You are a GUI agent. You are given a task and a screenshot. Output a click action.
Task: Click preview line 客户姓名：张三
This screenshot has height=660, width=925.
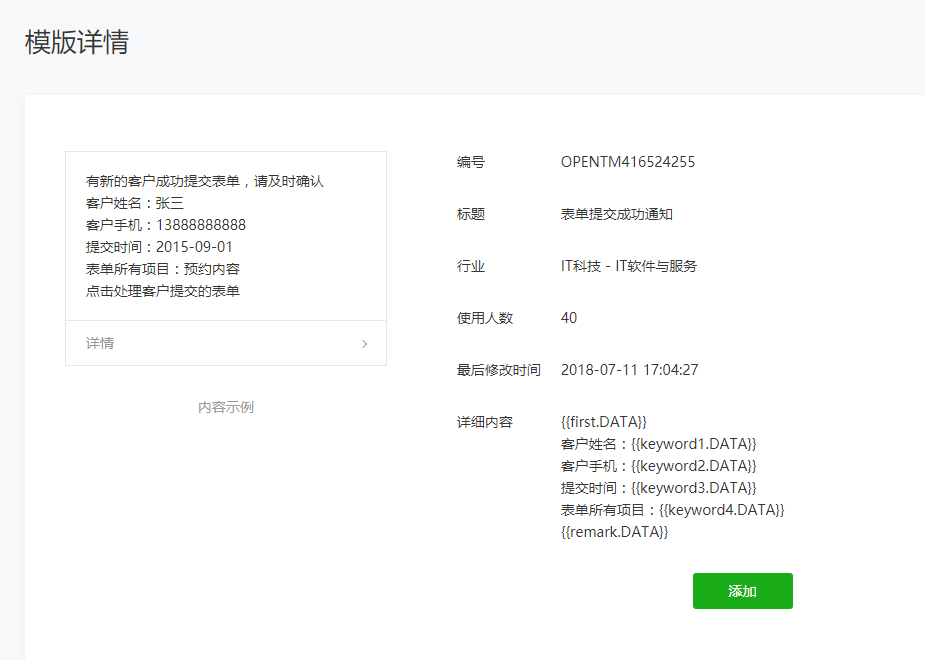(135, 203)
